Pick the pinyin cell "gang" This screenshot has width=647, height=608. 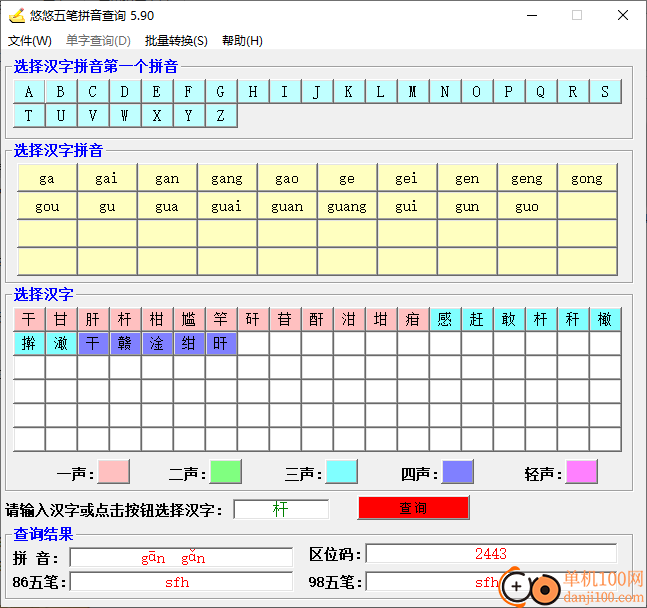227,178
